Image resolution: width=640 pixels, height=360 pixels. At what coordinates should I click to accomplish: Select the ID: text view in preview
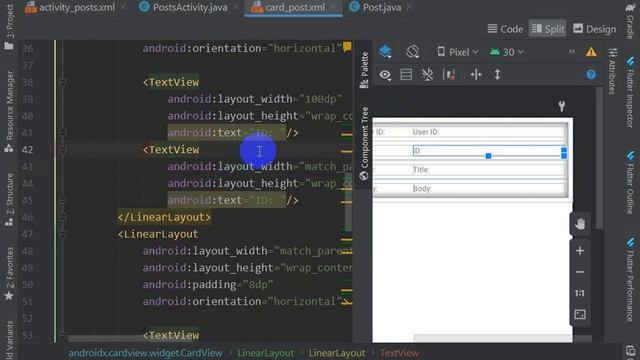488,151
